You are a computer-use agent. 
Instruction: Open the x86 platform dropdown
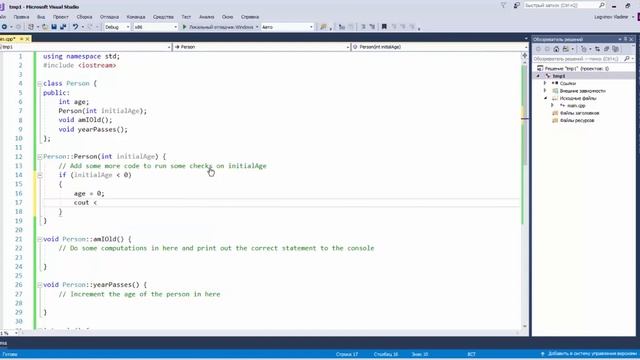[x=156, y=27]
